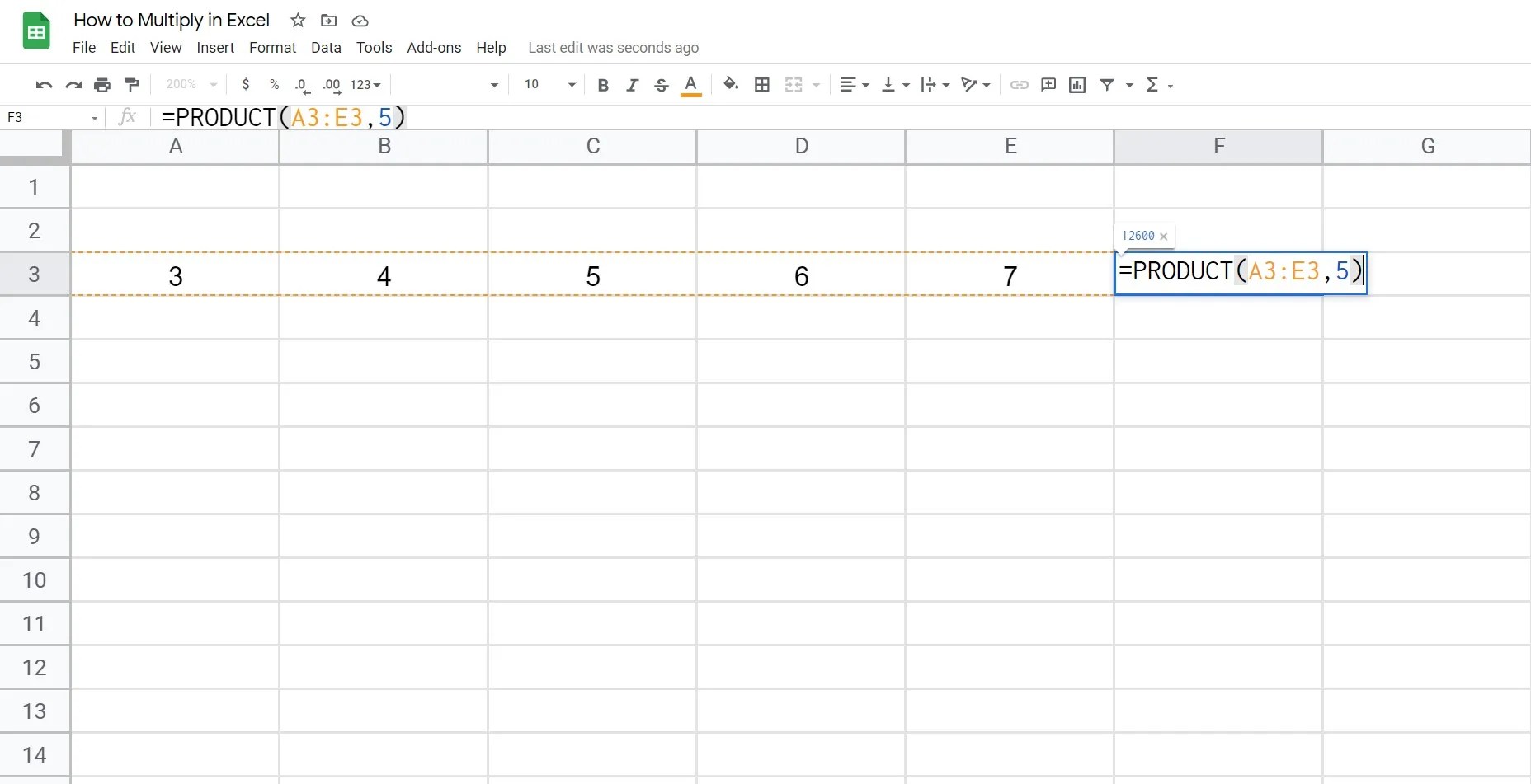Image resolution: width=1531 pixels, height=784 pixels.
Task: Open the Insert link tool
Action: coord(1019,84)
